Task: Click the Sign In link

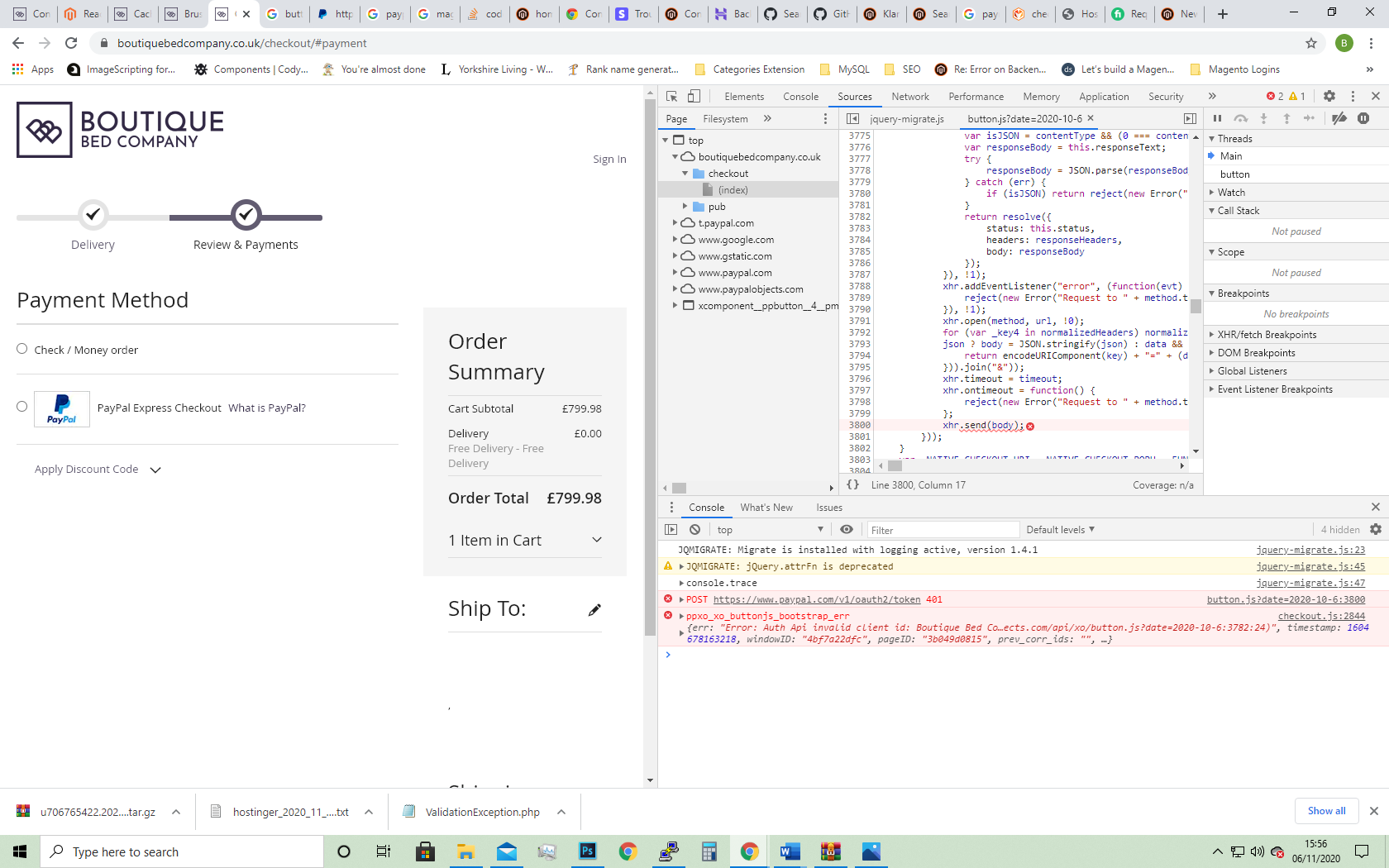Action: pos(609,159)
